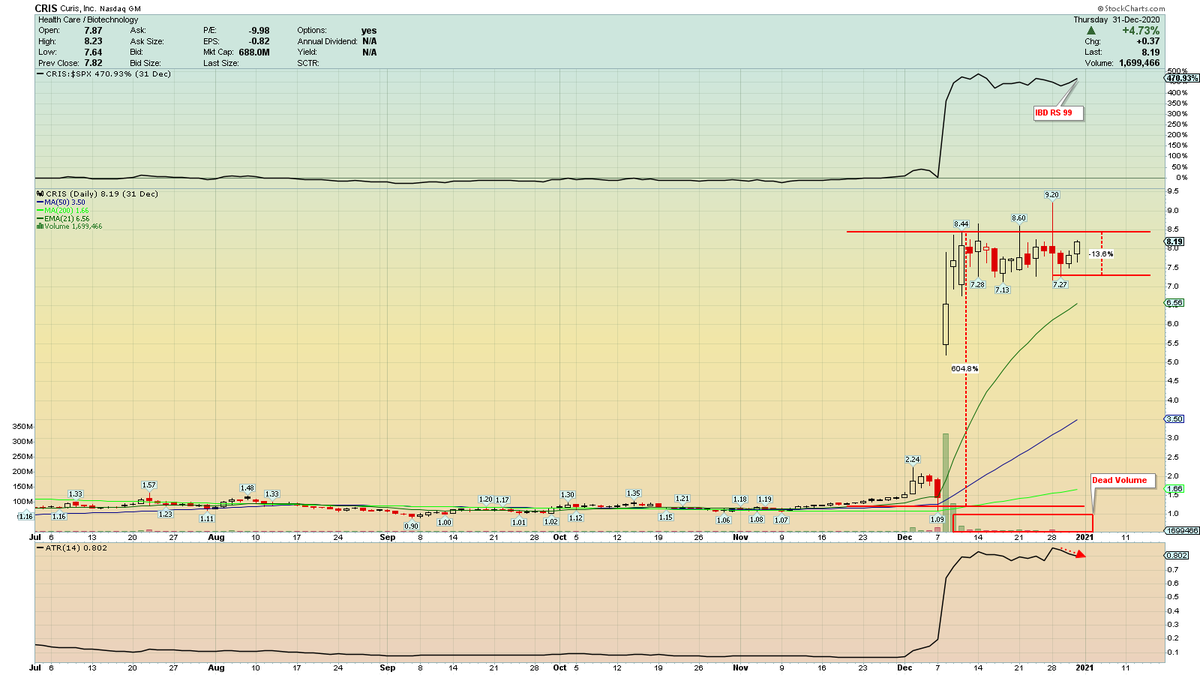Click the dark green marker of EMA(21) legend
Image resolution: width=1200 pixels, height=675 pixels.
tap(38, 218)
